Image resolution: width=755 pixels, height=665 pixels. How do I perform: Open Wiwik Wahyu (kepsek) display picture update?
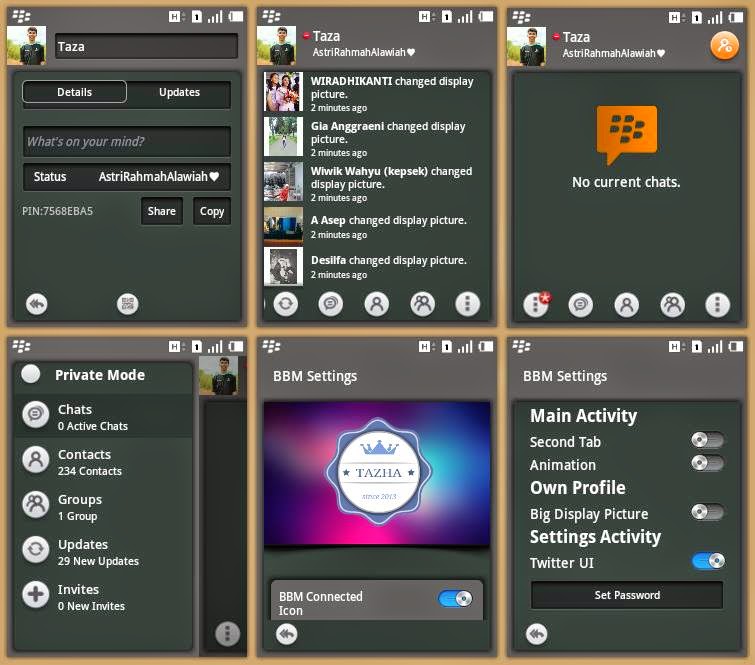point(377,183)
